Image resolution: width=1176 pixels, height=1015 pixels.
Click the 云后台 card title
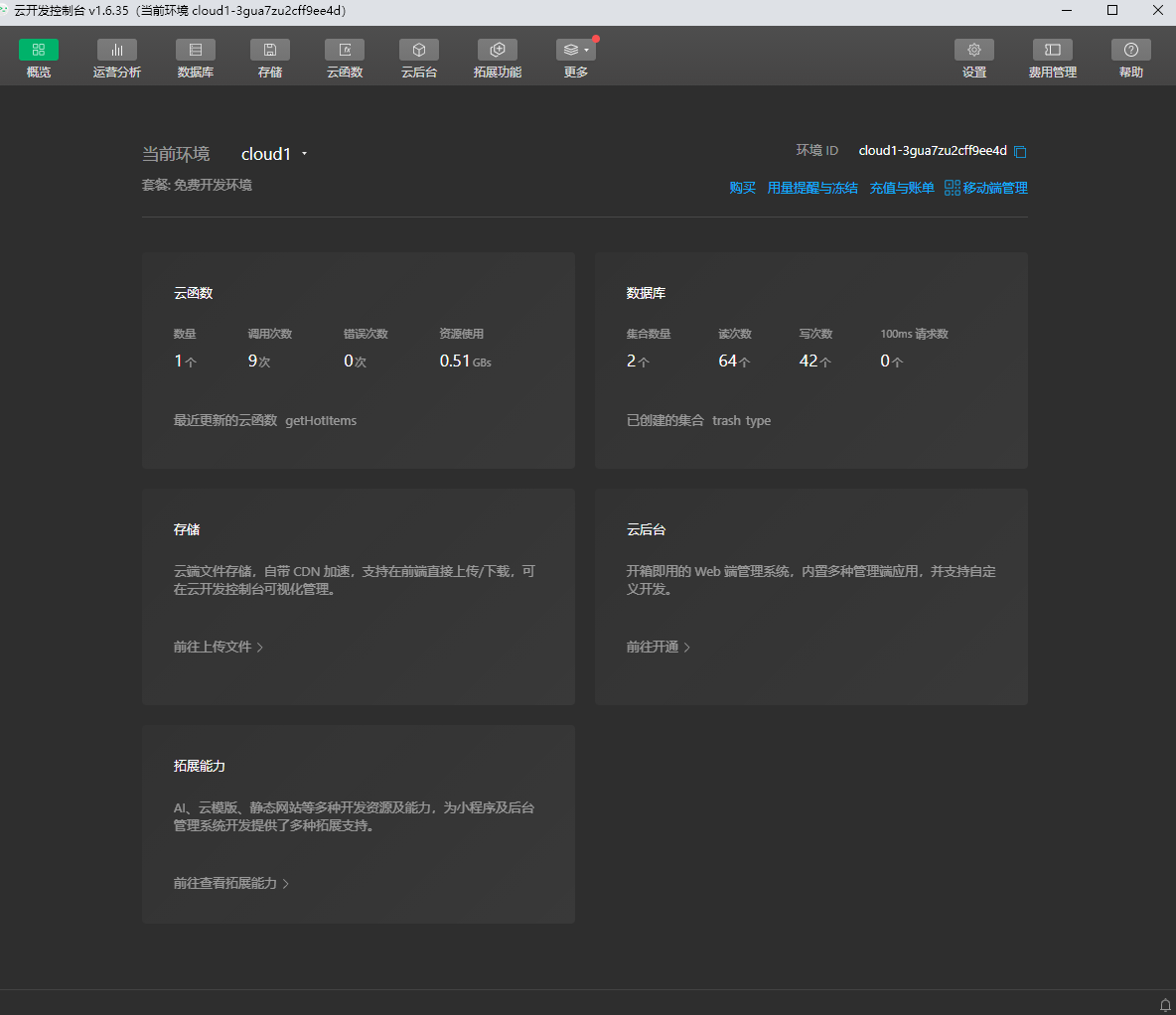[x=646, y=529]
